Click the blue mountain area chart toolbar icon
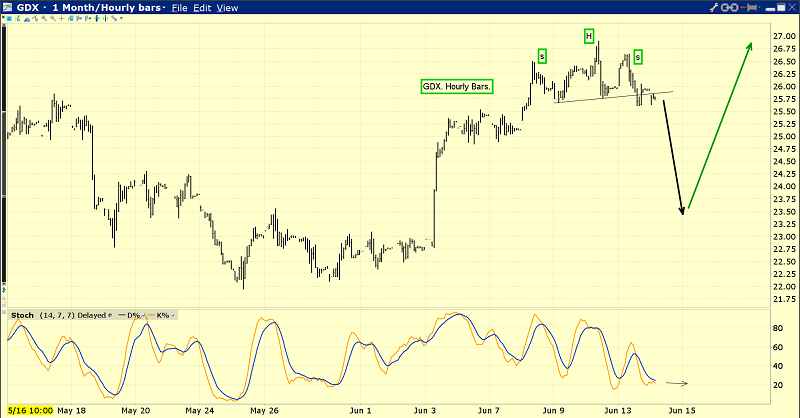Image resolution: width=800 pixels, height=418 pixels. [x=27, y=19]
